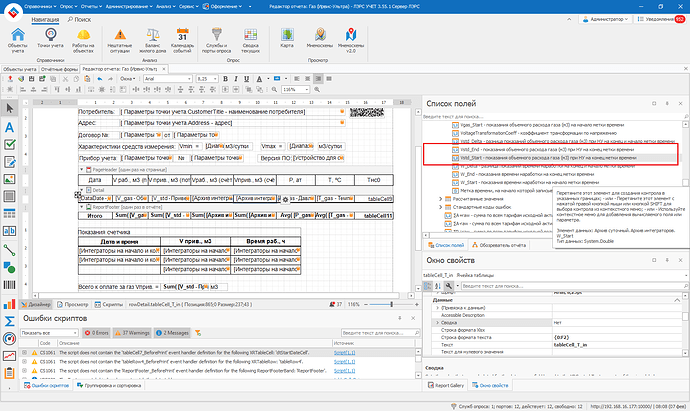This screenshot has height=411, width=690.
Task: Open Нештатные ситуации warning icon
Action: pyautogui.click(x=120, y=40)
